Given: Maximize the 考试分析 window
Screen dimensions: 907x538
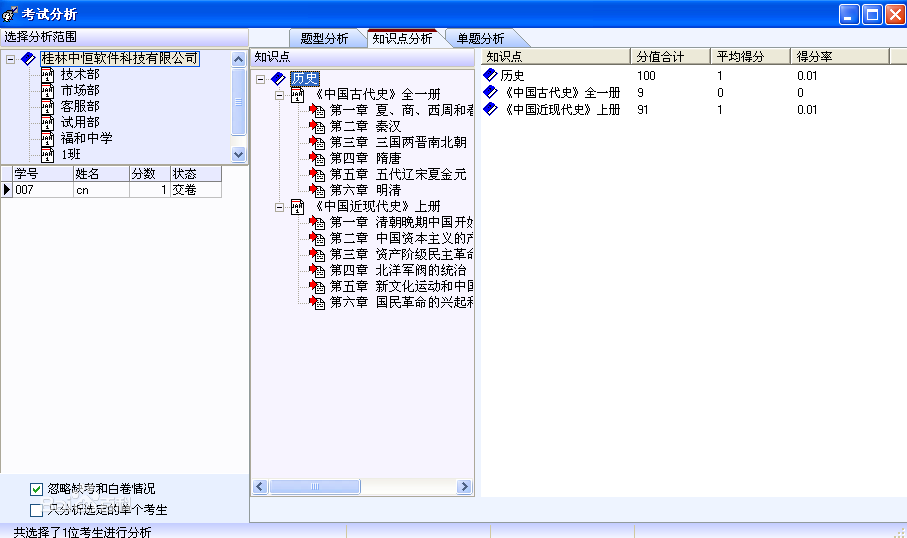Looking at the screenshot, I should [872, 14].
